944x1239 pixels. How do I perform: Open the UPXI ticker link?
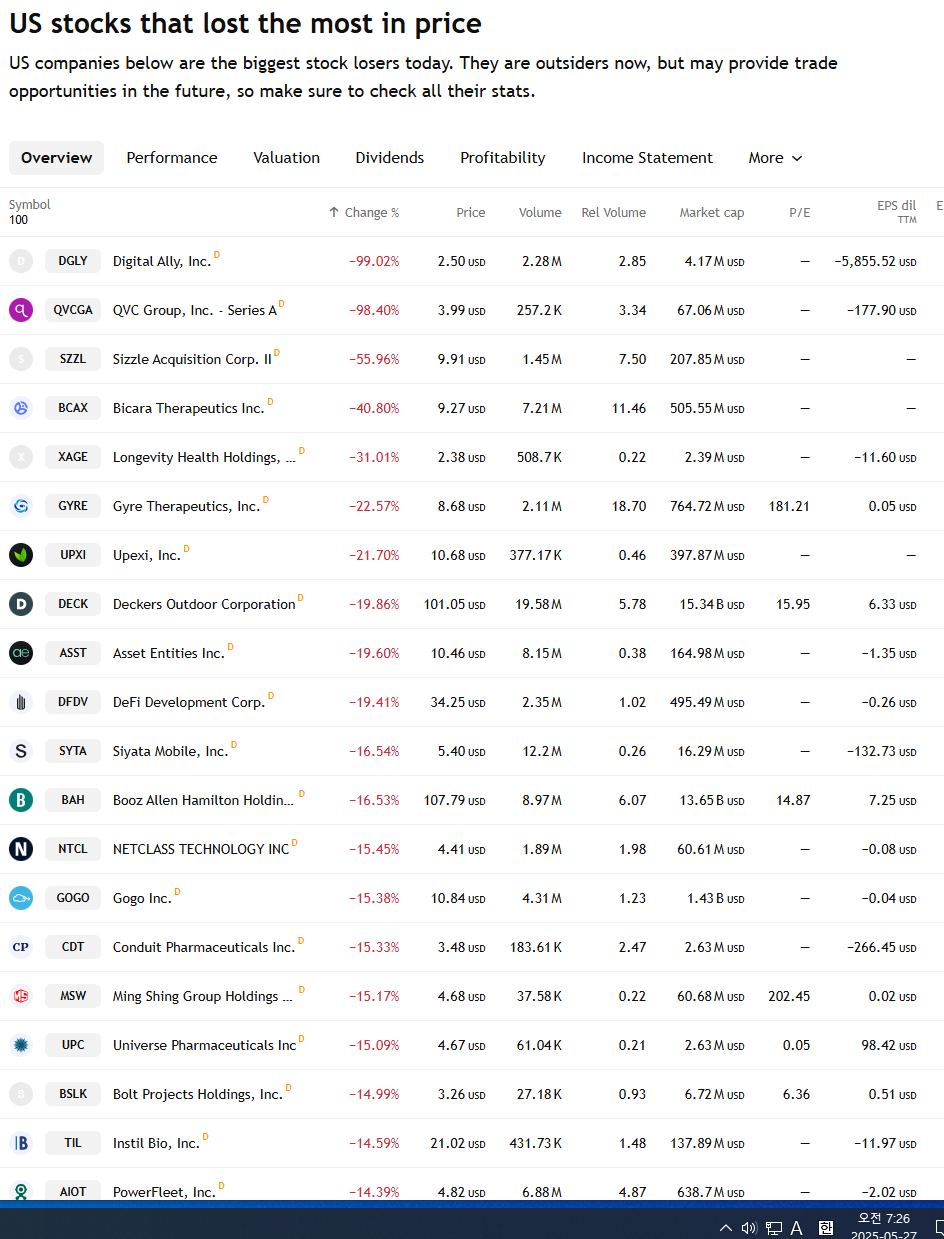pos(73,555)
